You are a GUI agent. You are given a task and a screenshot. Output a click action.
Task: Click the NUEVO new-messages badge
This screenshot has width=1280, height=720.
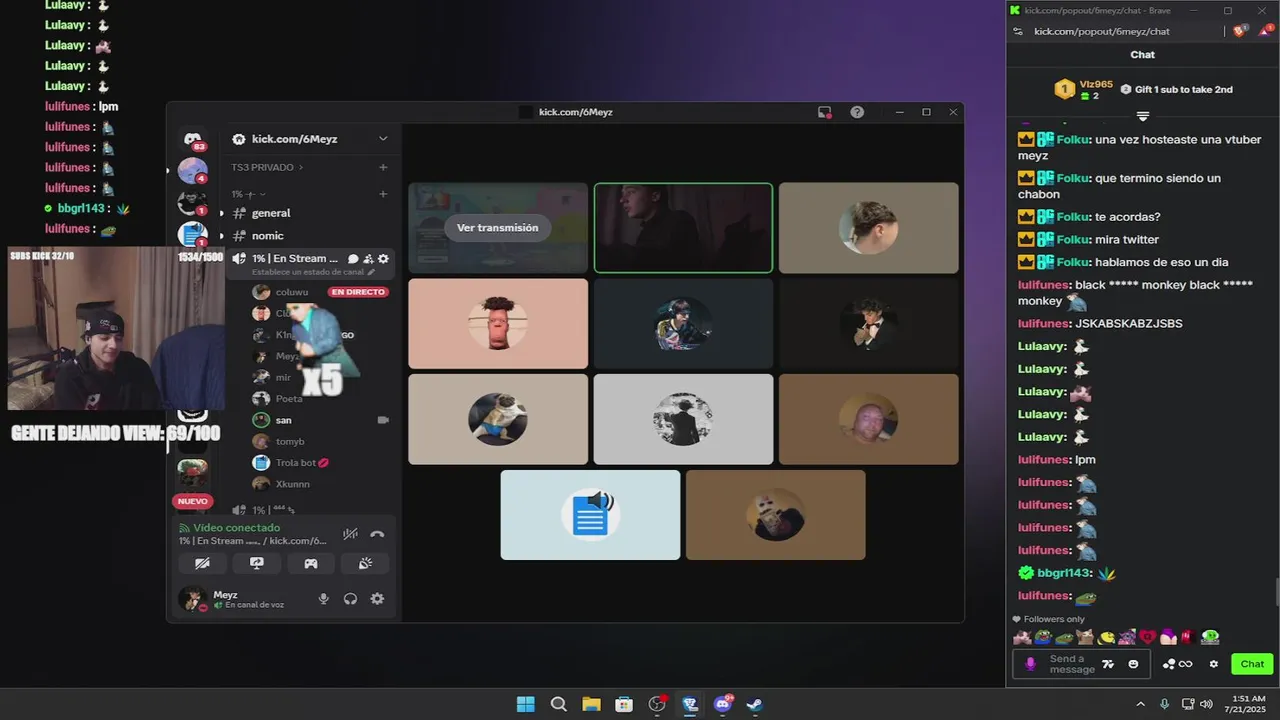tap(193, 501)
